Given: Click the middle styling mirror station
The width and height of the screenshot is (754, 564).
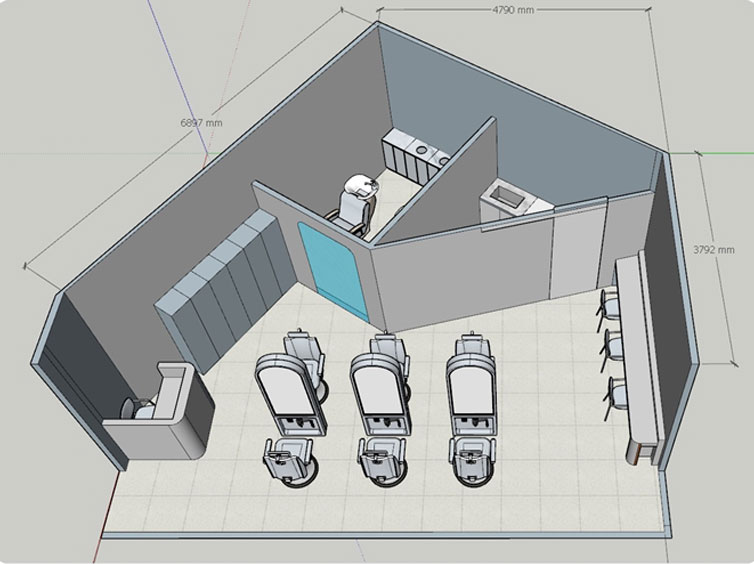Looking at the screenshot, I should (381, 393).
